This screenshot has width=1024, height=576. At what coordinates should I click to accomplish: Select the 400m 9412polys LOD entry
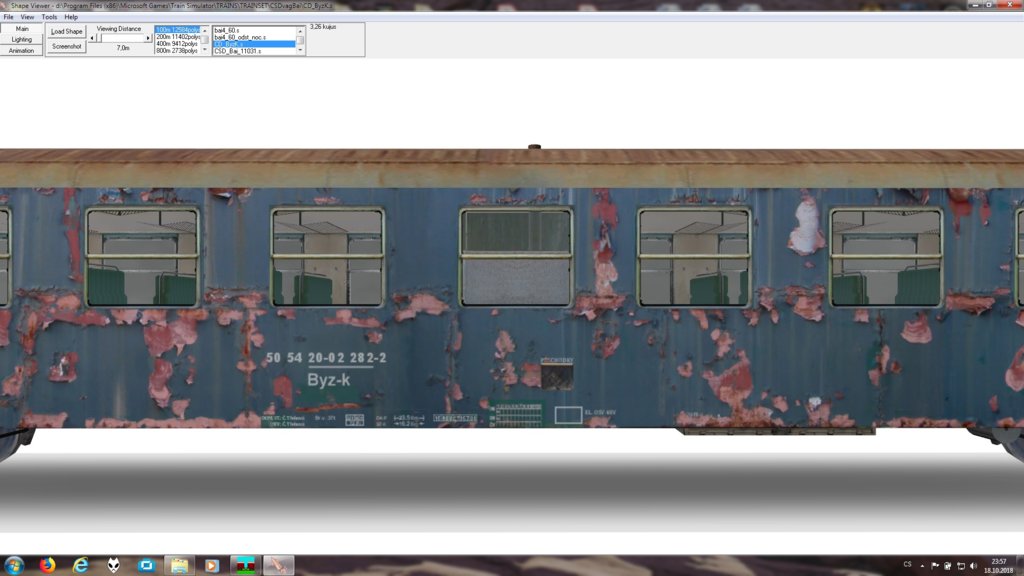click(x=177, y=44)
